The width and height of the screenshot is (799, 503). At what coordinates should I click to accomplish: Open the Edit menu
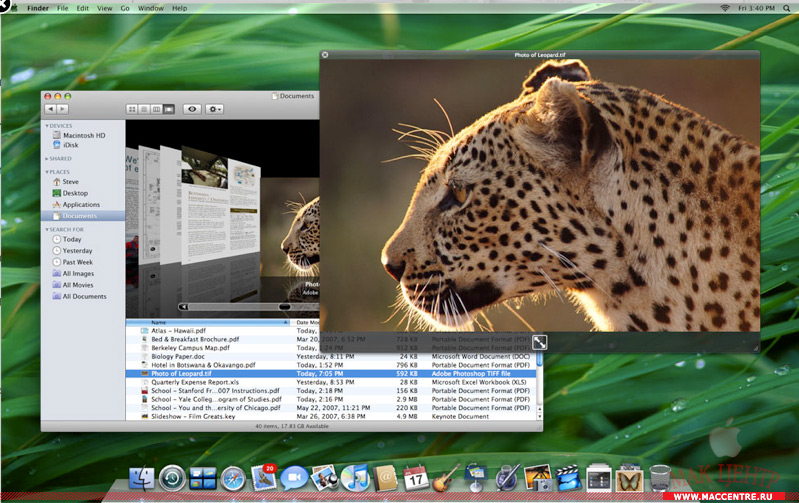pos(83,8)
